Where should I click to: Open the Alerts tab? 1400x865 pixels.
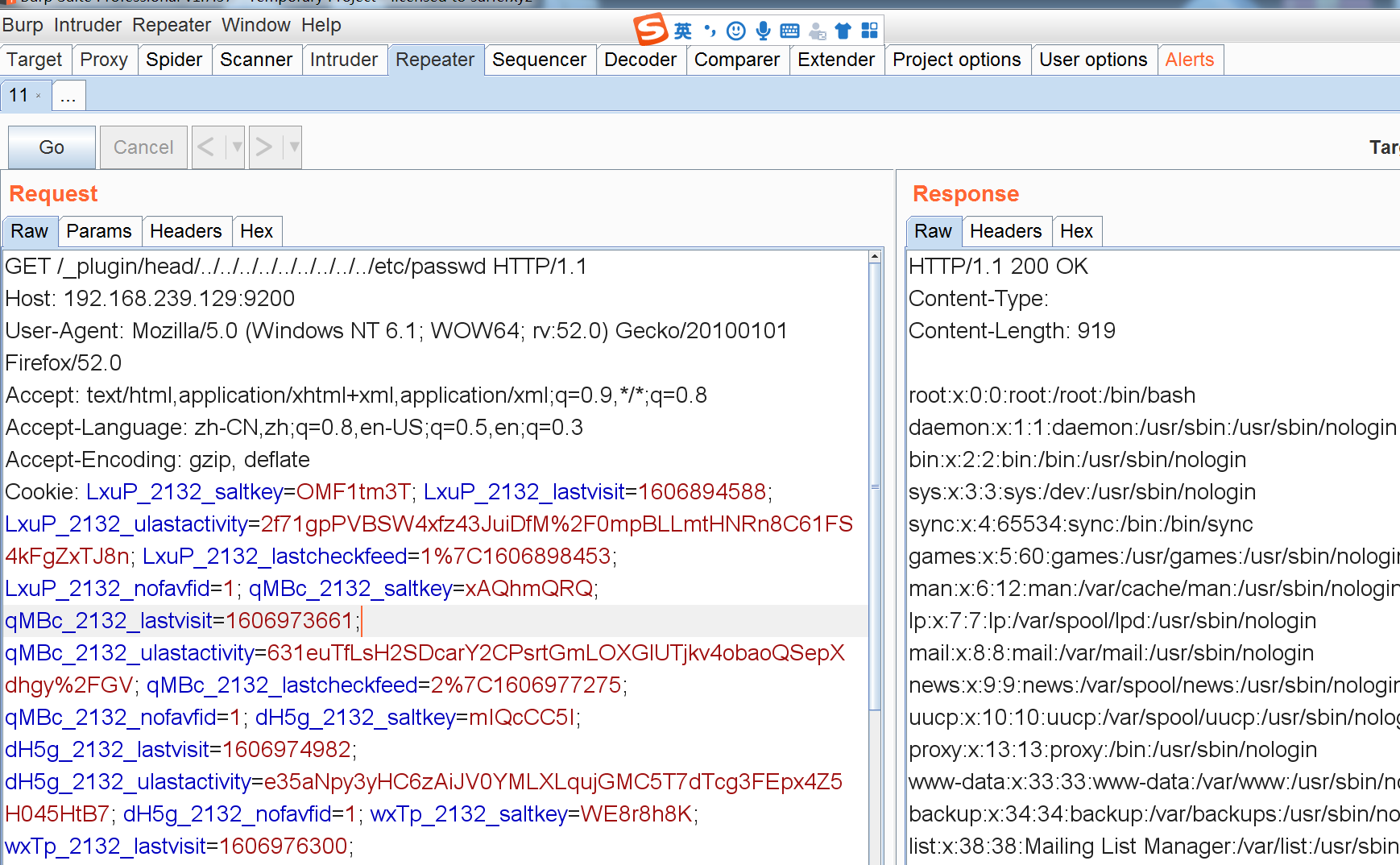point(1191,59)
